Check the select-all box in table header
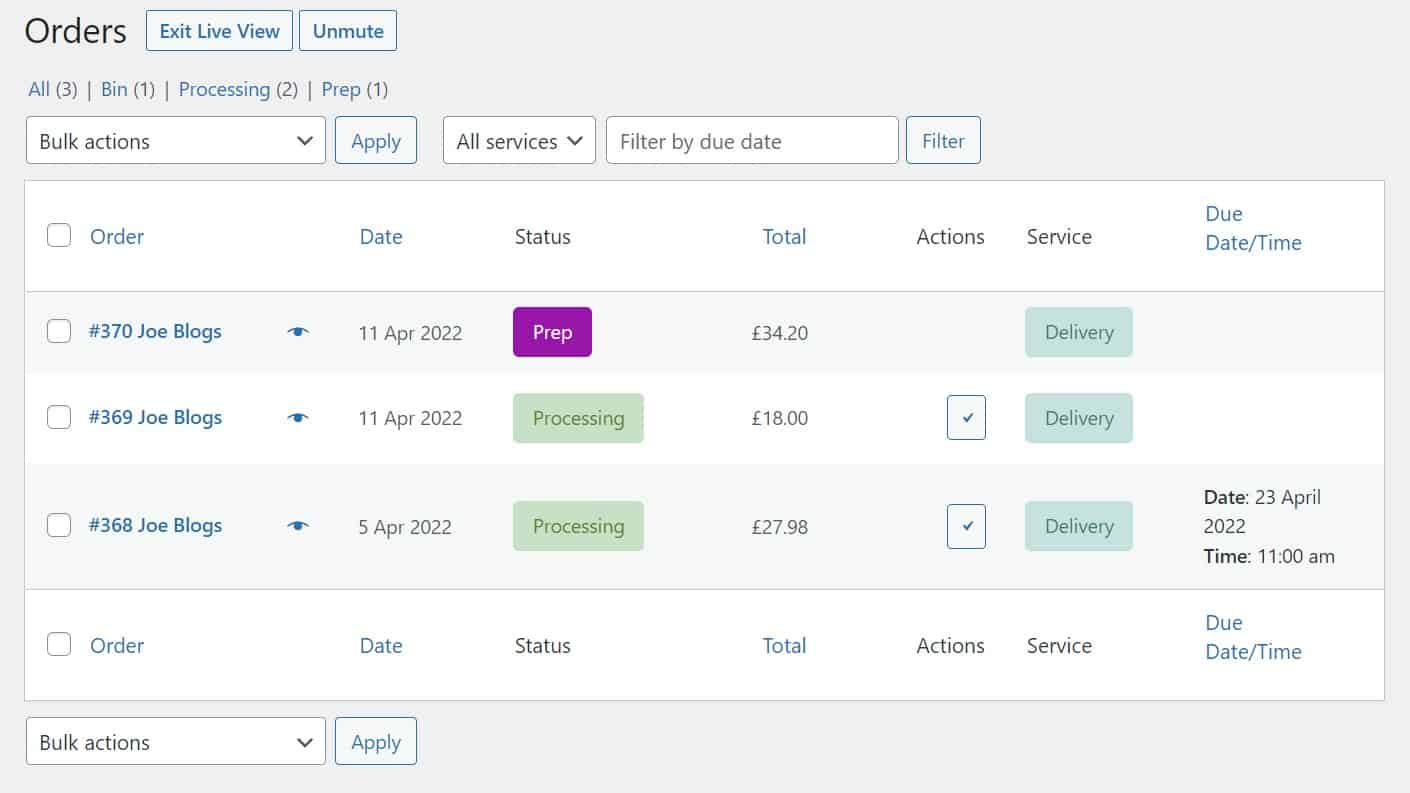 click(x=59, y=236)
